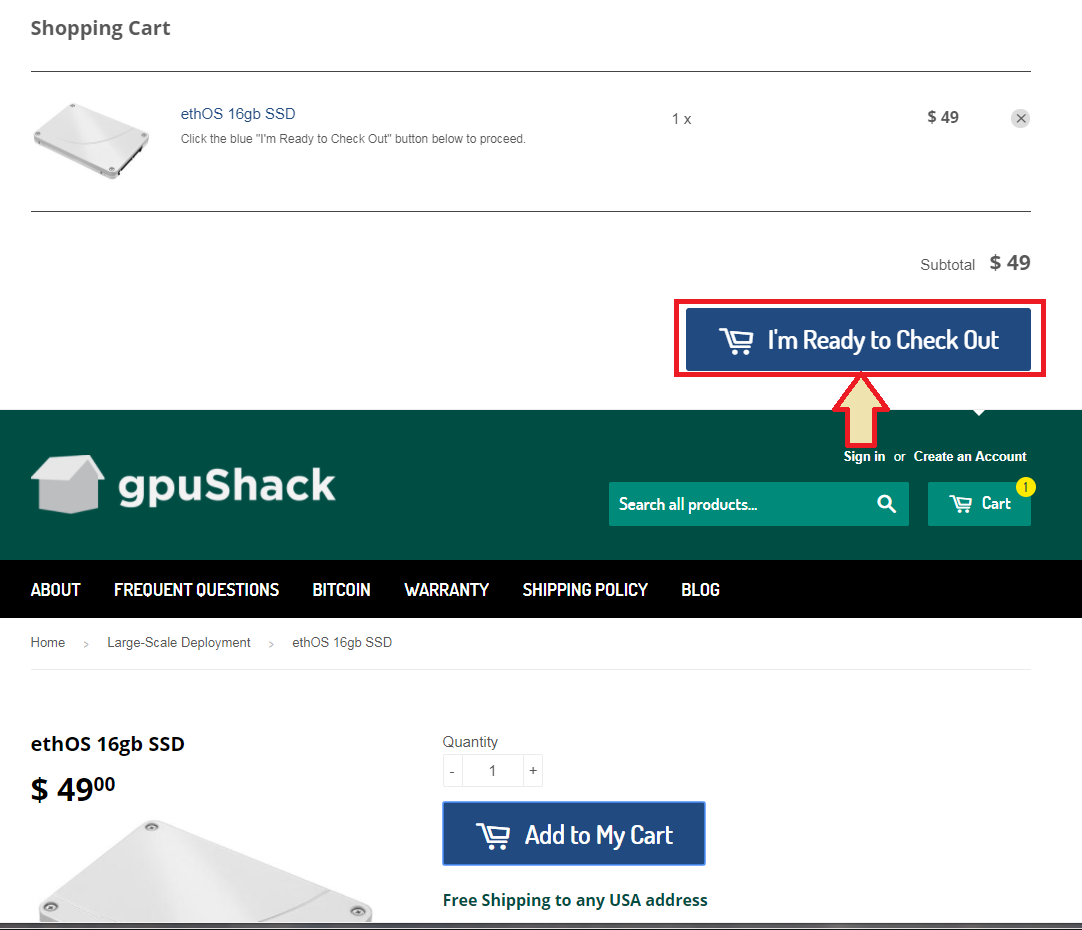1082x930 pixels.
Task: Click the 1 x quantity text in cart
Action: [682, 119]
